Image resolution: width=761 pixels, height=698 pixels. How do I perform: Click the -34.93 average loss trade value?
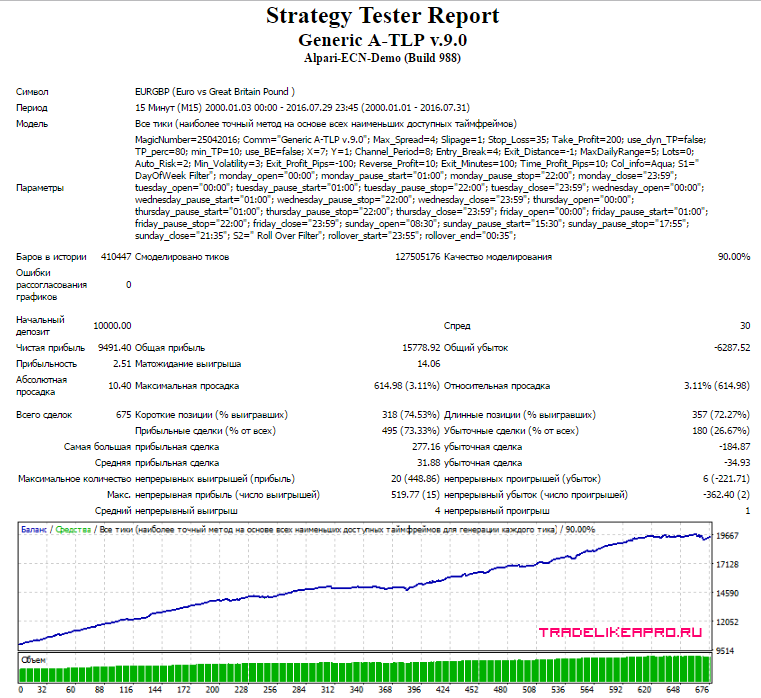737,463
